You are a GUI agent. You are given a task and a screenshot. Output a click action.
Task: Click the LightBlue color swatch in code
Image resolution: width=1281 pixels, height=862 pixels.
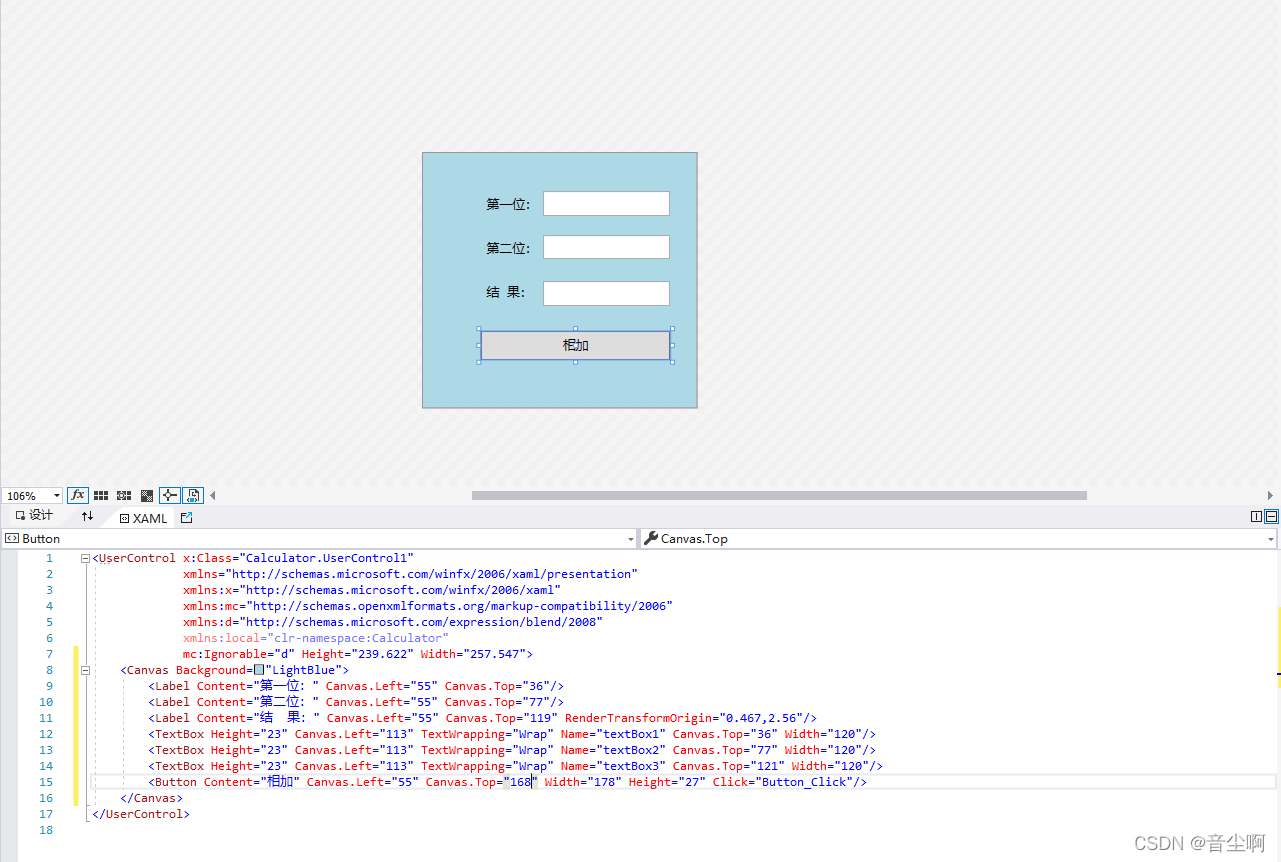tap(258, 670)
